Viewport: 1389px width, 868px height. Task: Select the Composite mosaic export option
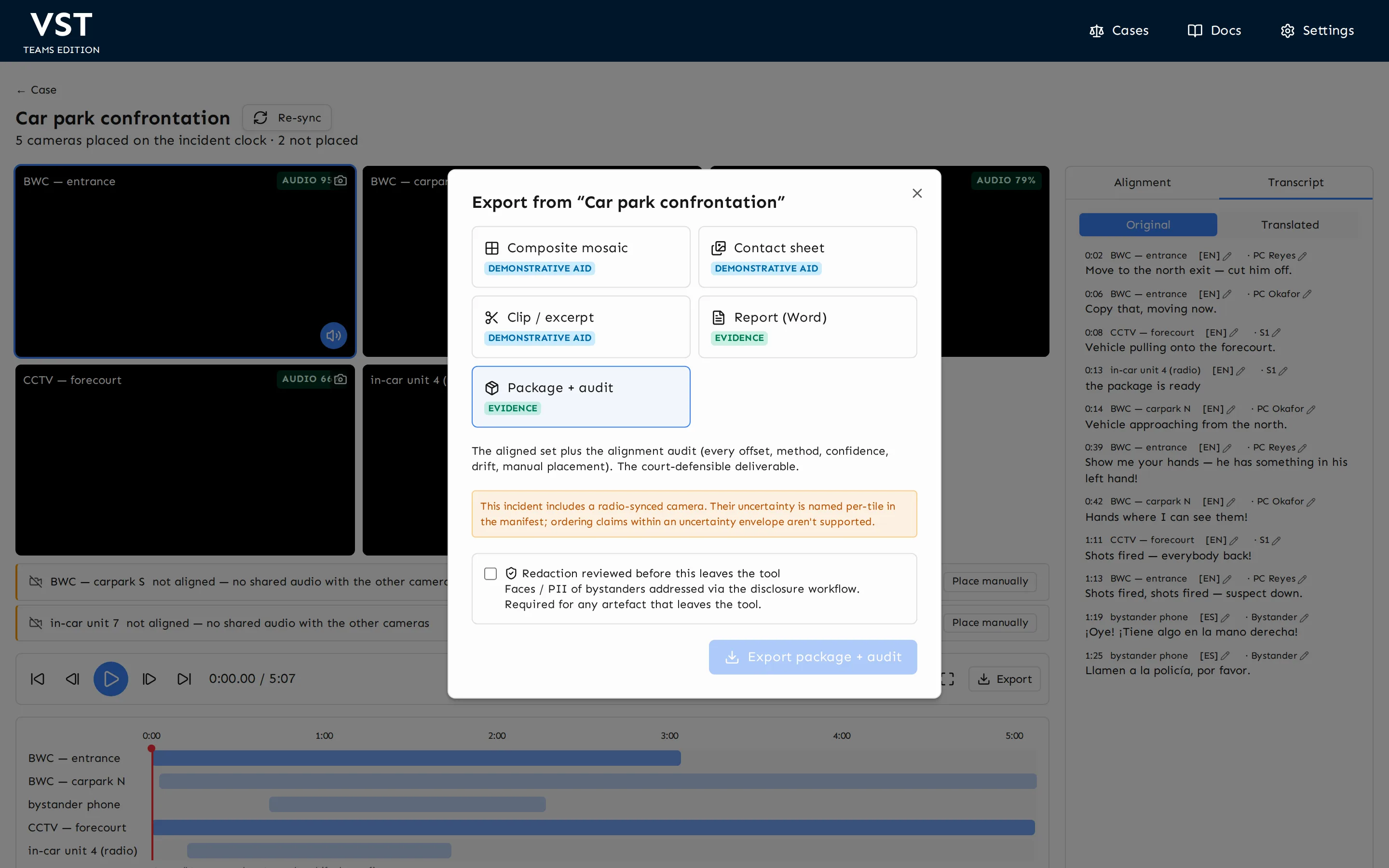pos(581,257)
